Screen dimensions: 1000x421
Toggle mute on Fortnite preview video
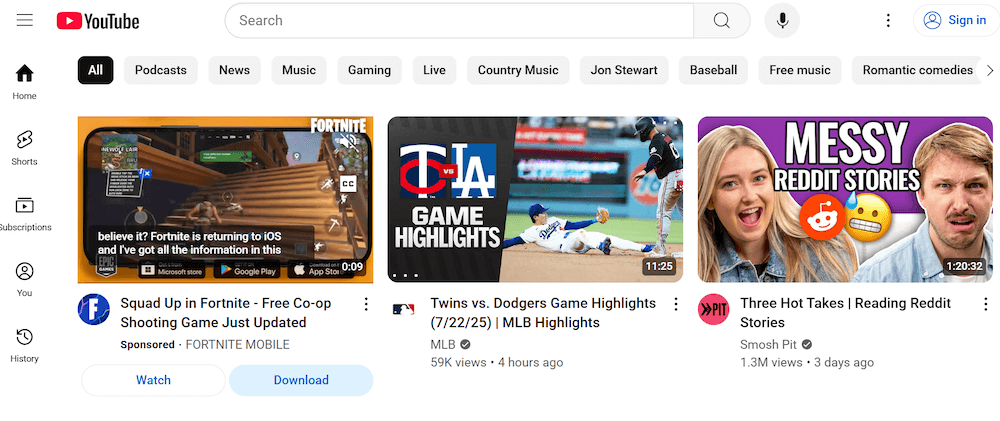[x=348, y=142]
